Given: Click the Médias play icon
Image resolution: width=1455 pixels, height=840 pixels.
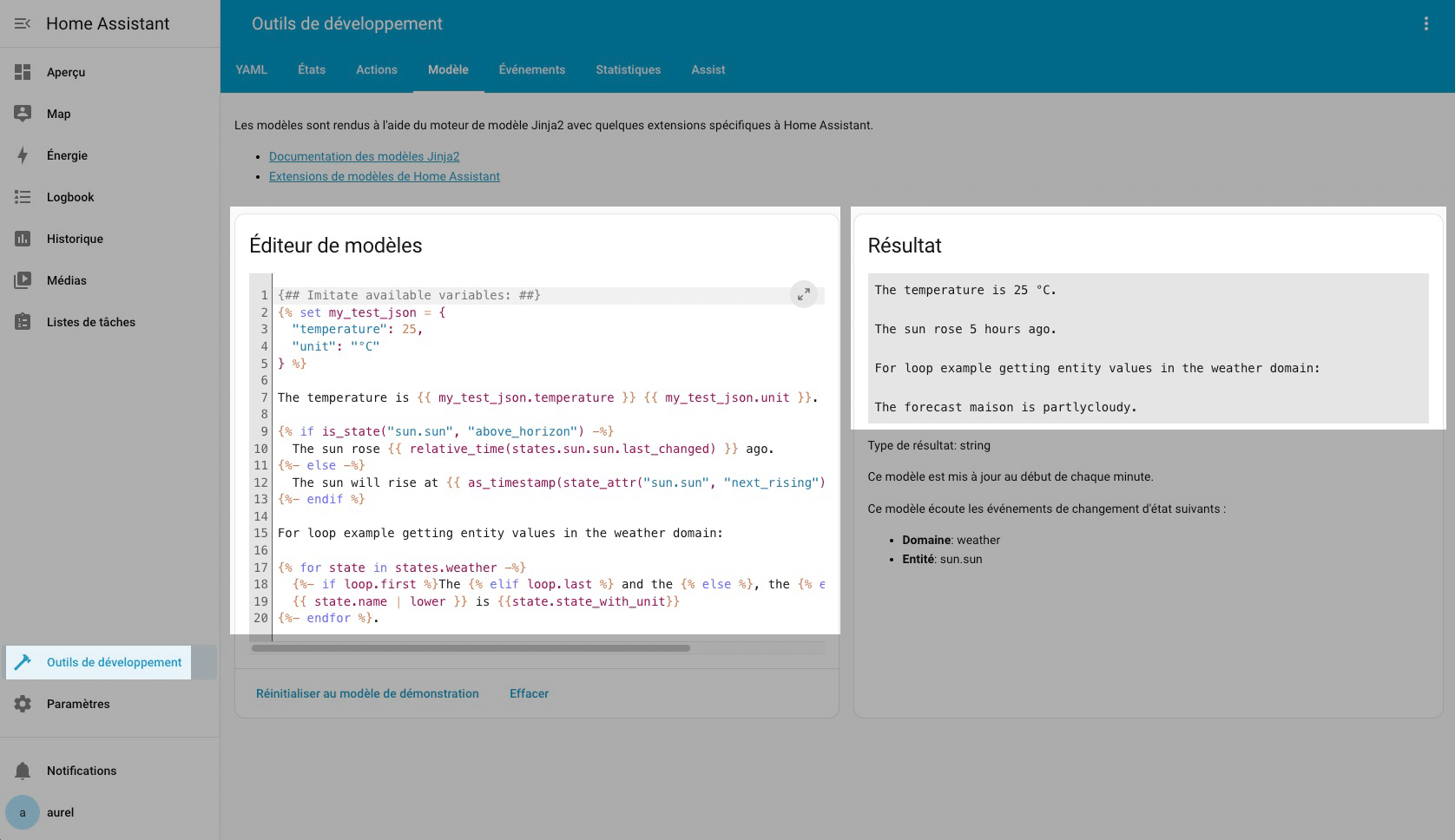Looking at the screenshot, I should (x=23, y=280).
